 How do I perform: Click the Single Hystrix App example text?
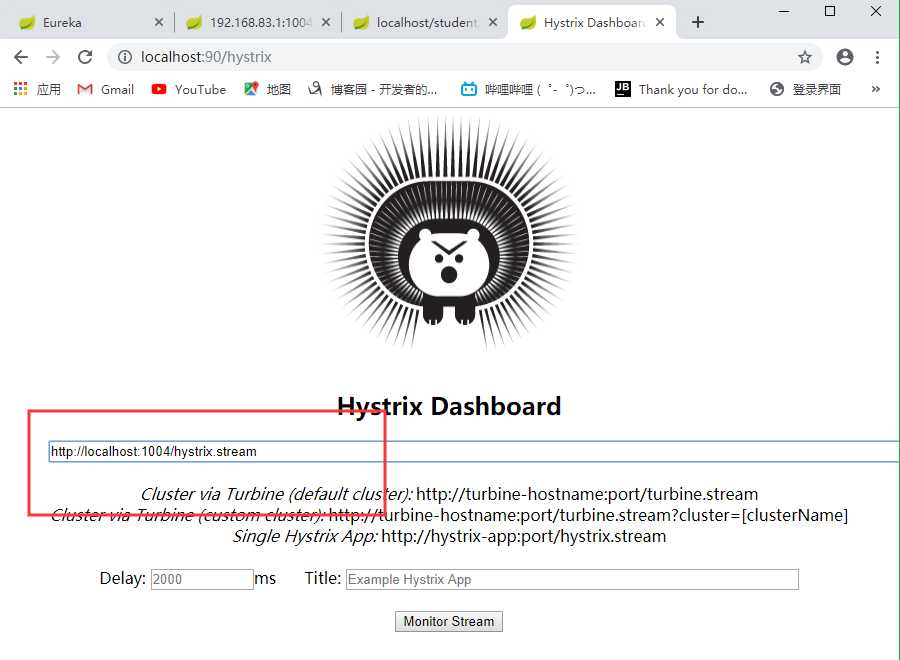(449, 536)
